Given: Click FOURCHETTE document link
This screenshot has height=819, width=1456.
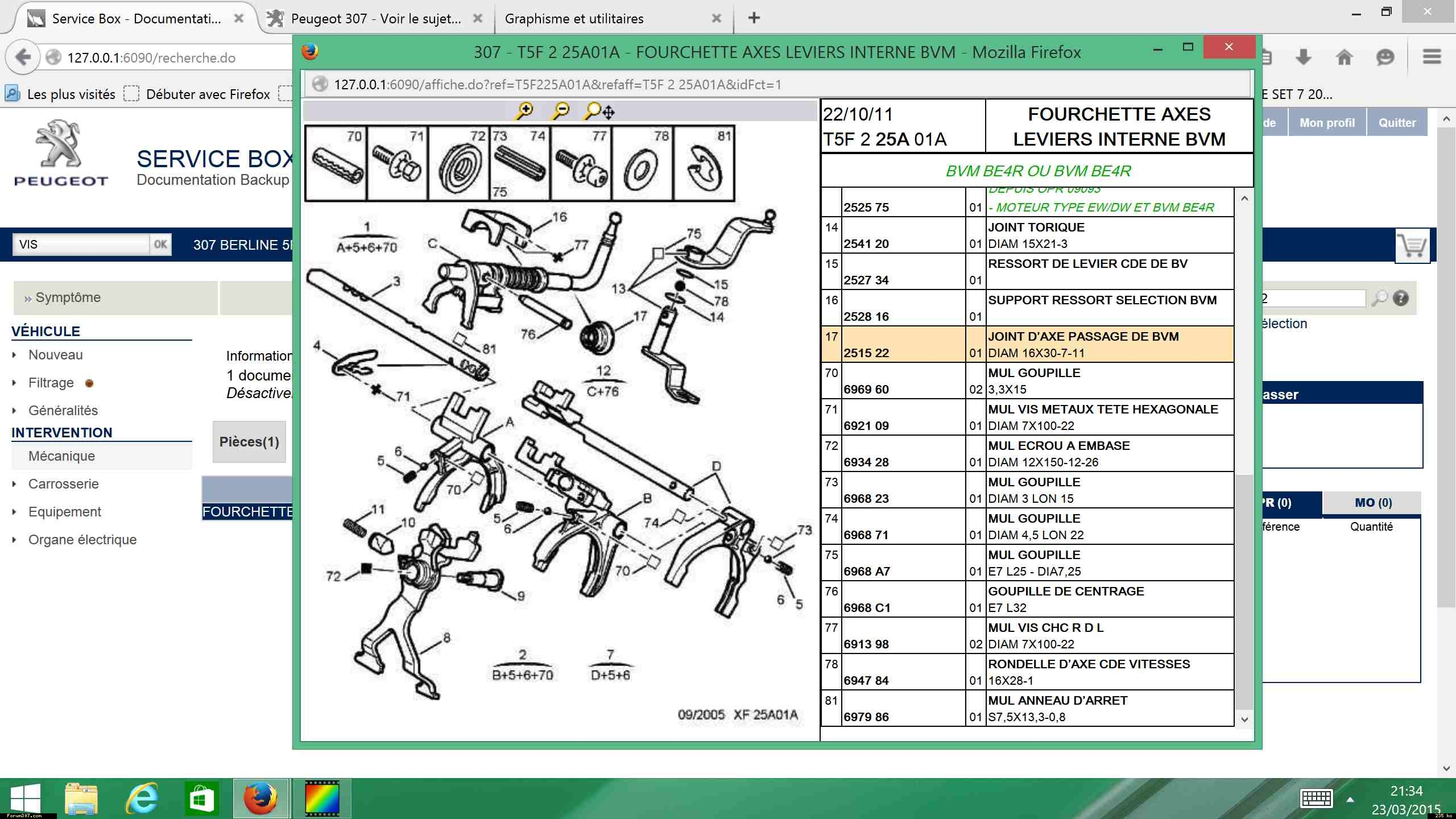Looking at the screenshot, I should 247,512.
